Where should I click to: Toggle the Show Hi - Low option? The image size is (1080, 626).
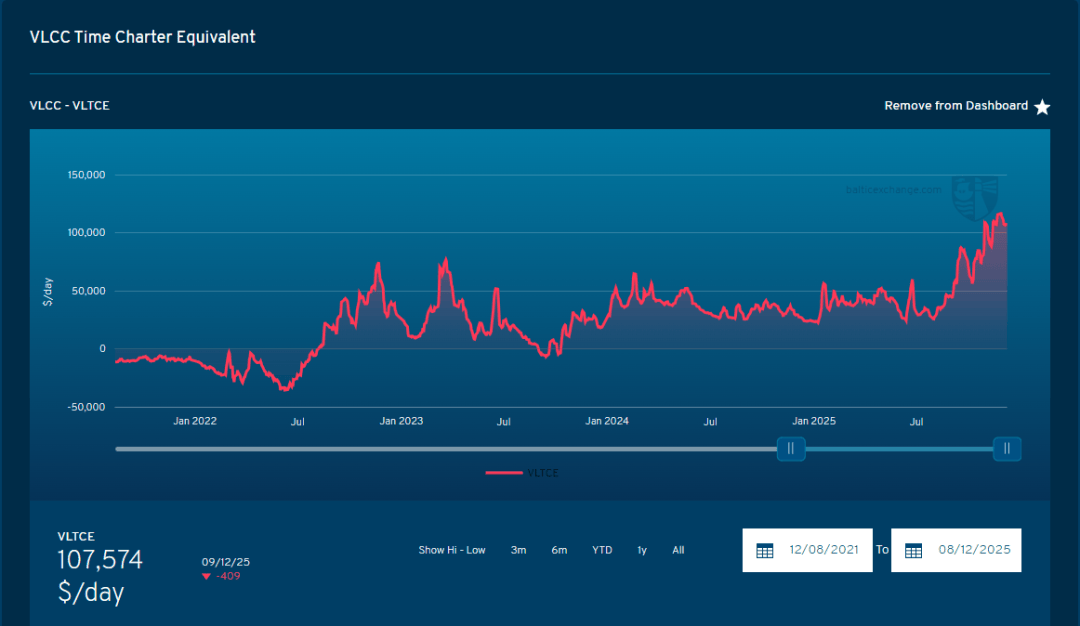point(452,550)
